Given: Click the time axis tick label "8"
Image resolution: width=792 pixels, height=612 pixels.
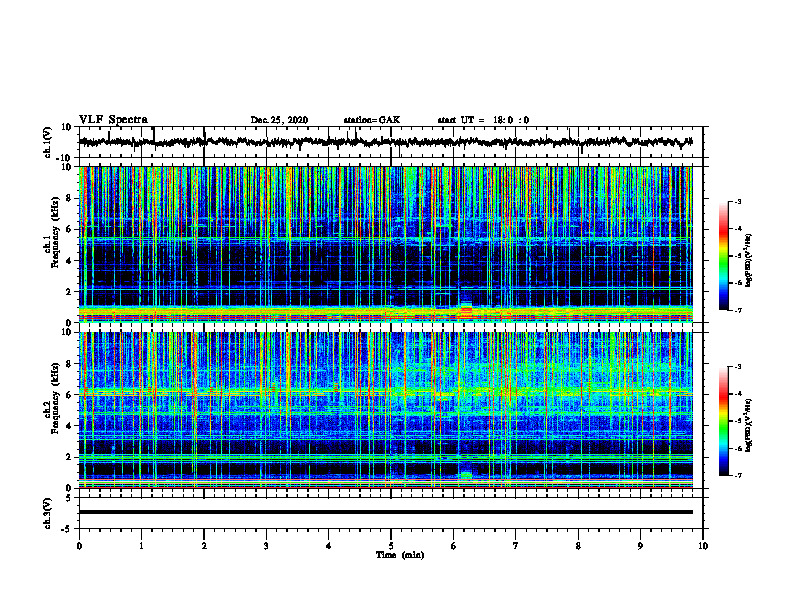Looking at the screenshot, I should tap(578, 546).
